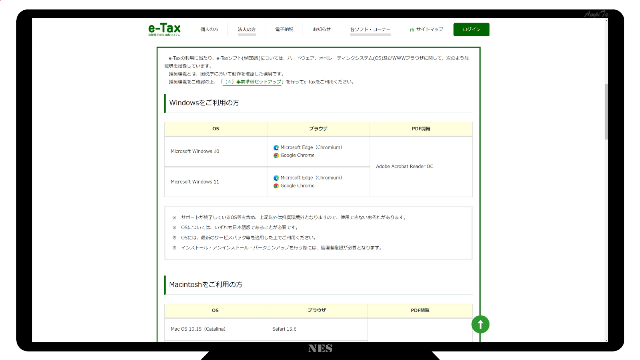Open the 個人の方 navigation menu

click(209, 29)
